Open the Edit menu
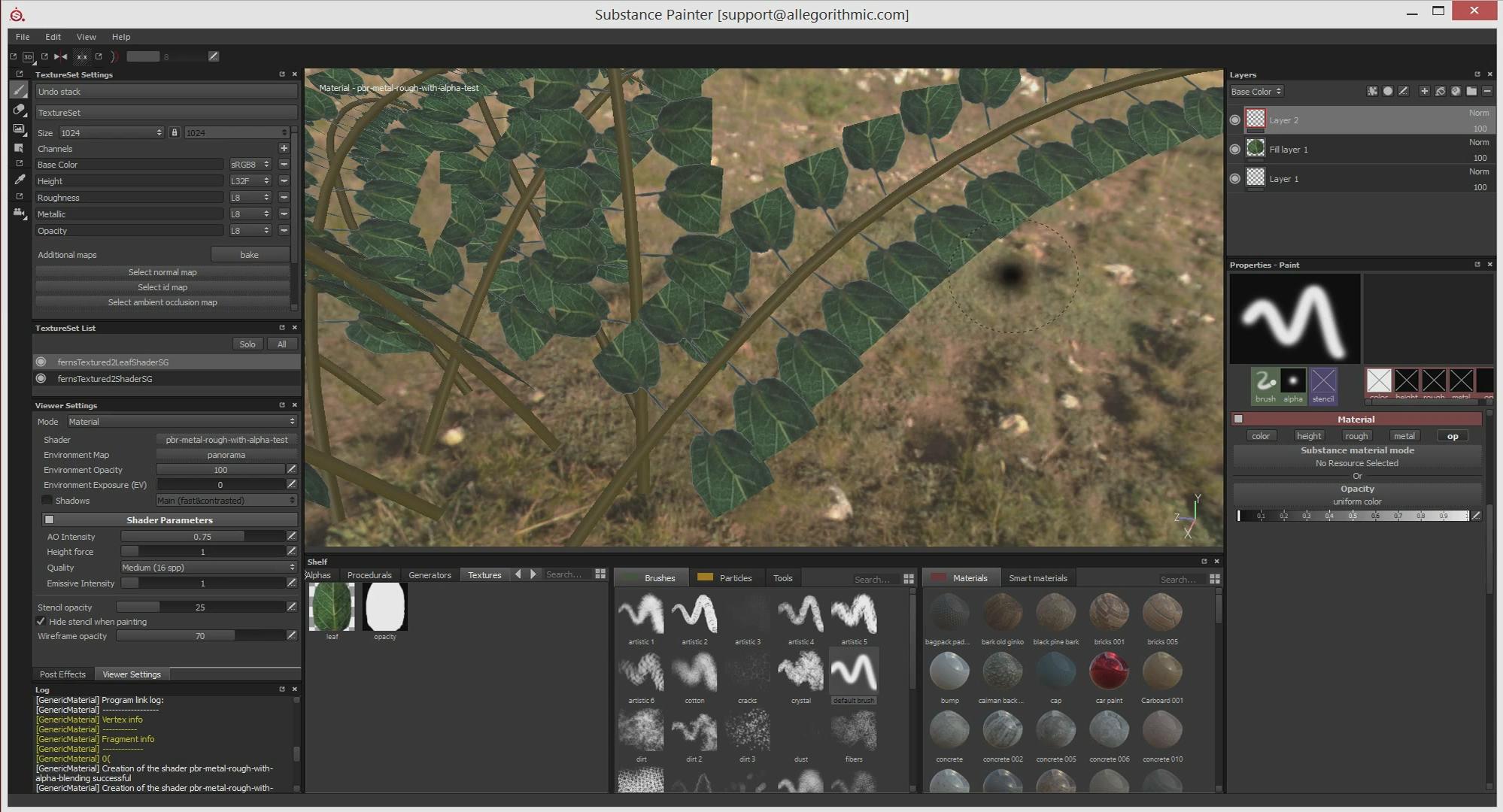Screen dimensions: 1503x812 click(53, 37)
